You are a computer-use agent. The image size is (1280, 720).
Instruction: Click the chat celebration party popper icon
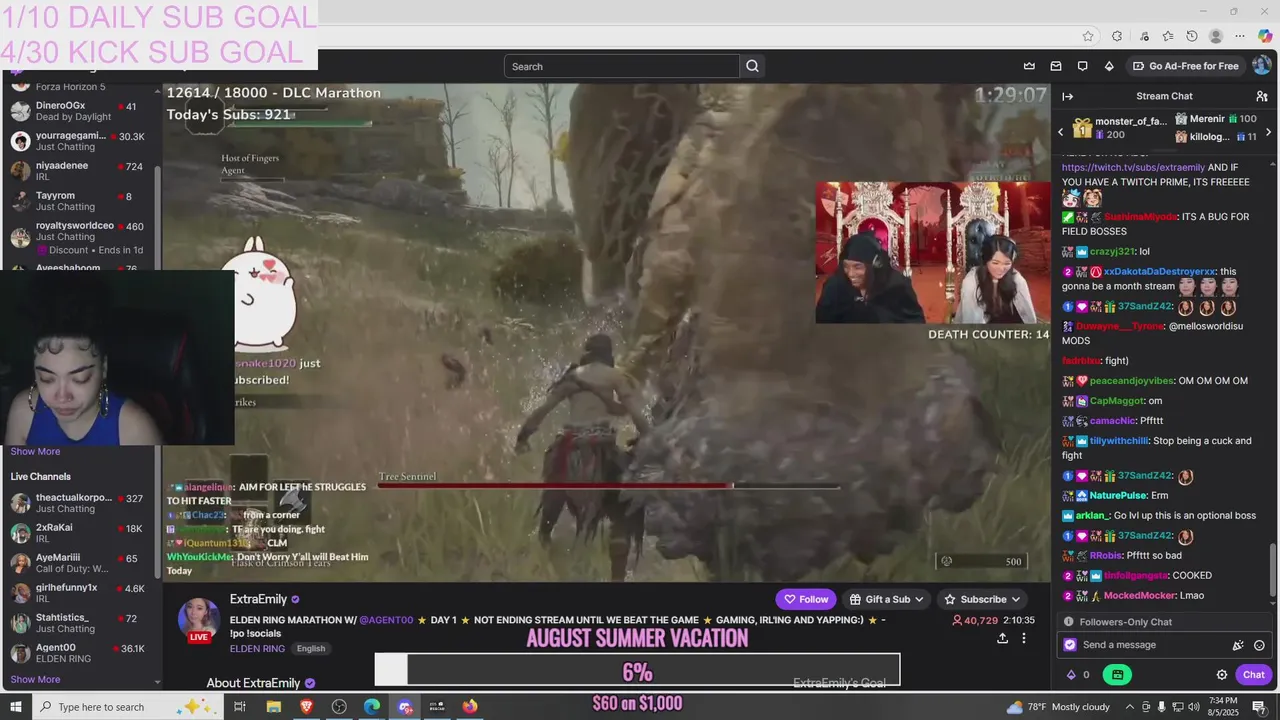(x=1238, y=645)
